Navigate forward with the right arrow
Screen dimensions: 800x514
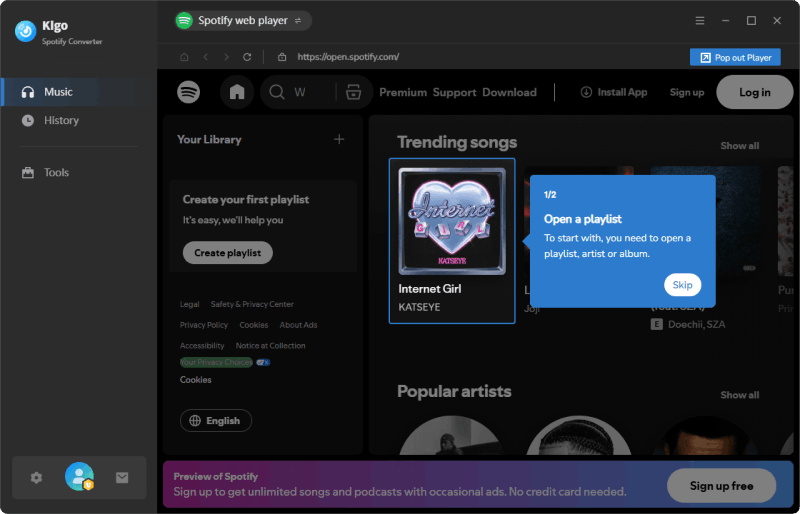tap(227, 57)
